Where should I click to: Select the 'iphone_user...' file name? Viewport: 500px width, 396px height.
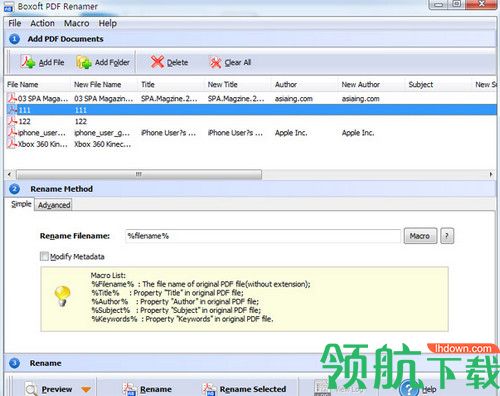coord(42,133)
